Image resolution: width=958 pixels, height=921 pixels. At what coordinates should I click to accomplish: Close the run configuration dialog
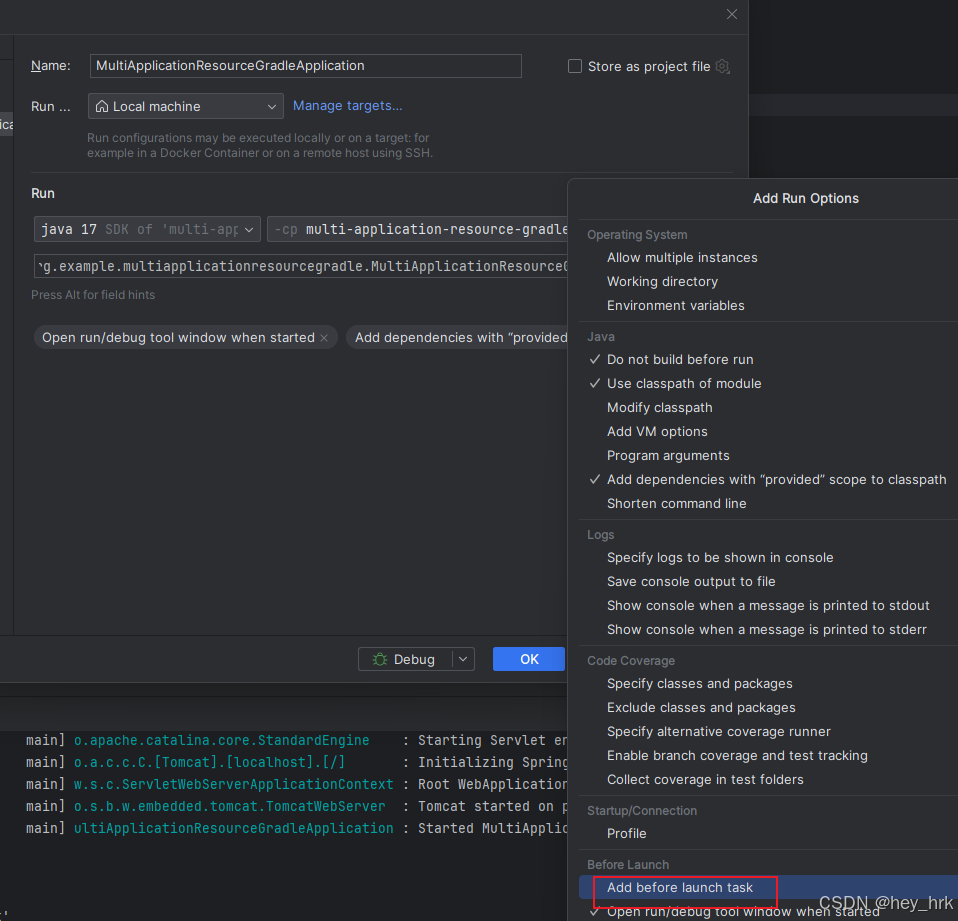(731, 14)
